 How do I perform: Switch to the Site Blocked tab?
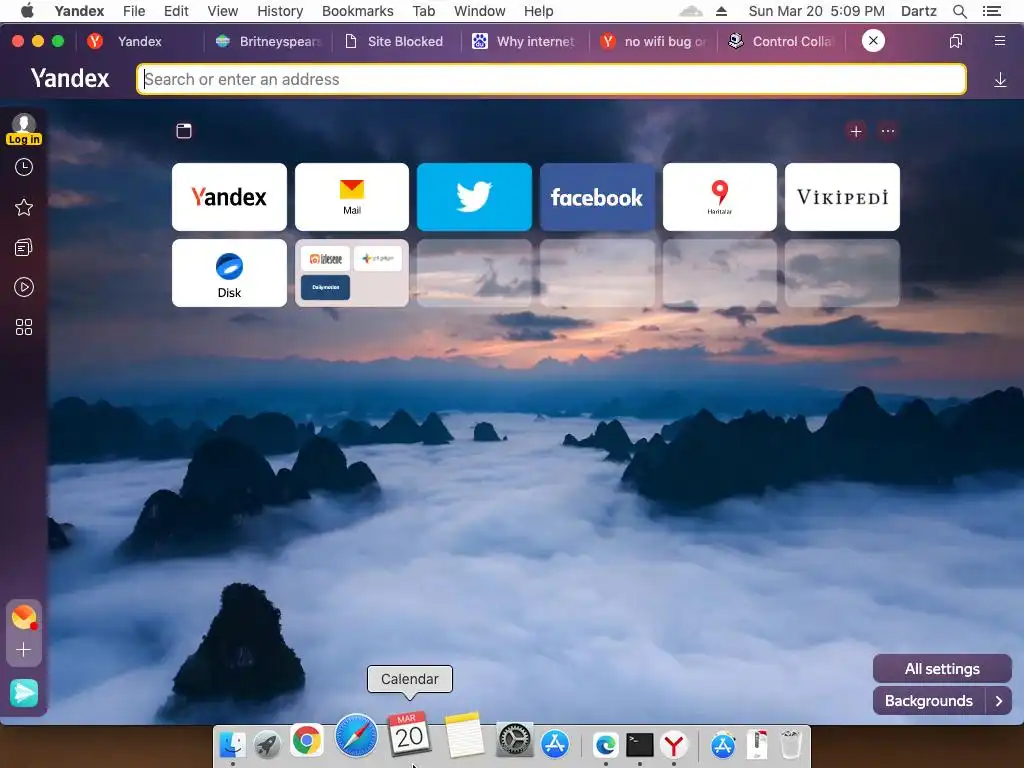[x=396, y=41]
